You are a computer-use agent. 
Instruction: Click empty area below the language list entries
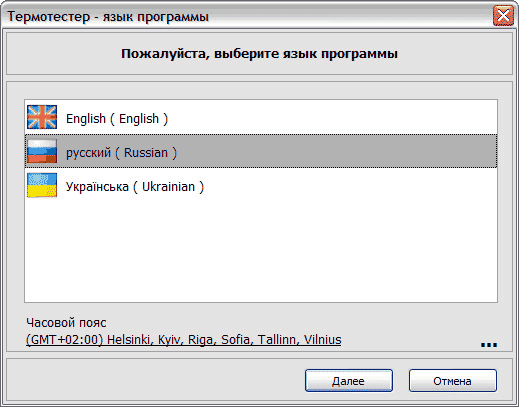tap(261, 252)
